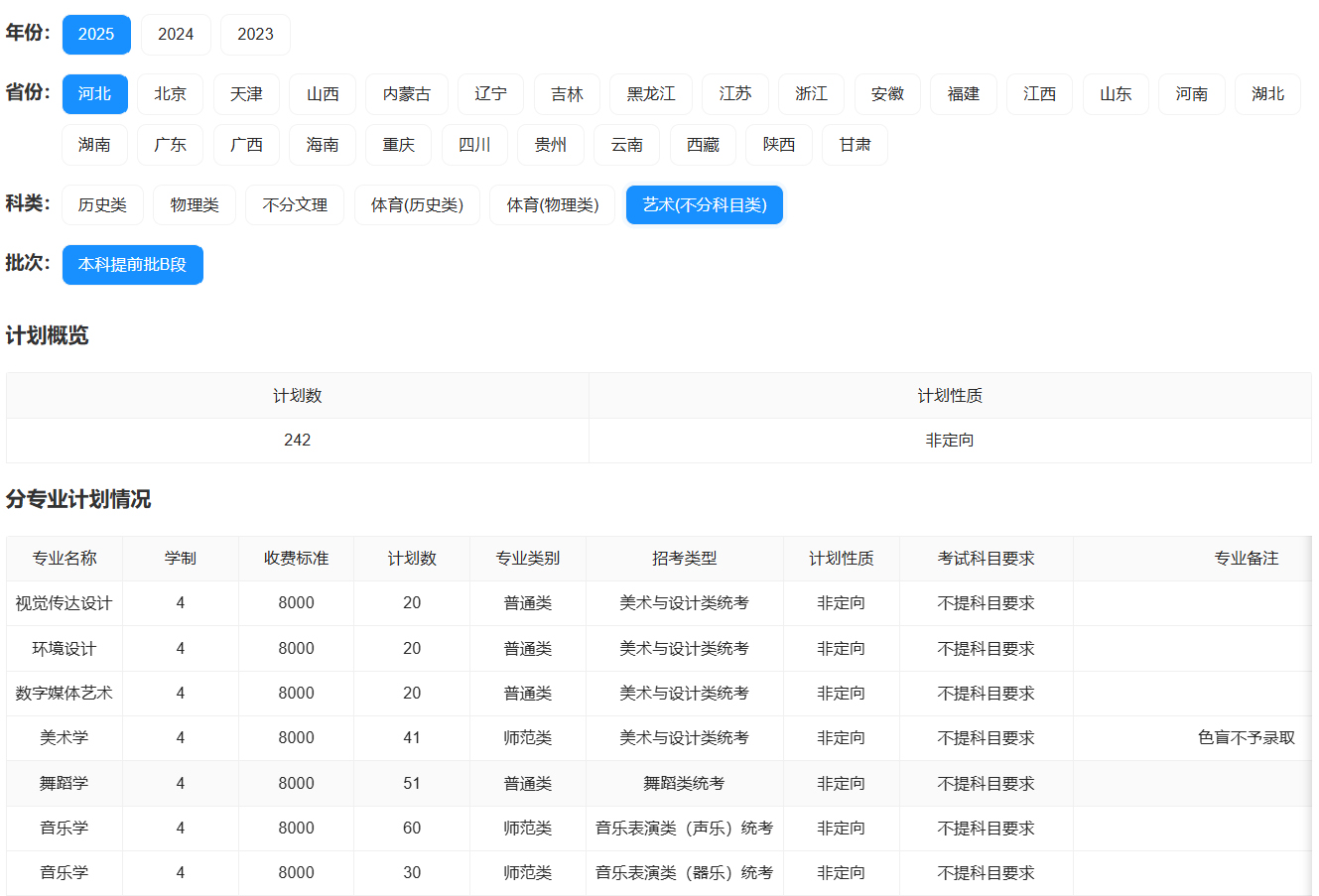Click the 舞蹈类统考 exam type cell
Screen dimensions: 1319x896
pyautogui.click(x=685, y=784)
